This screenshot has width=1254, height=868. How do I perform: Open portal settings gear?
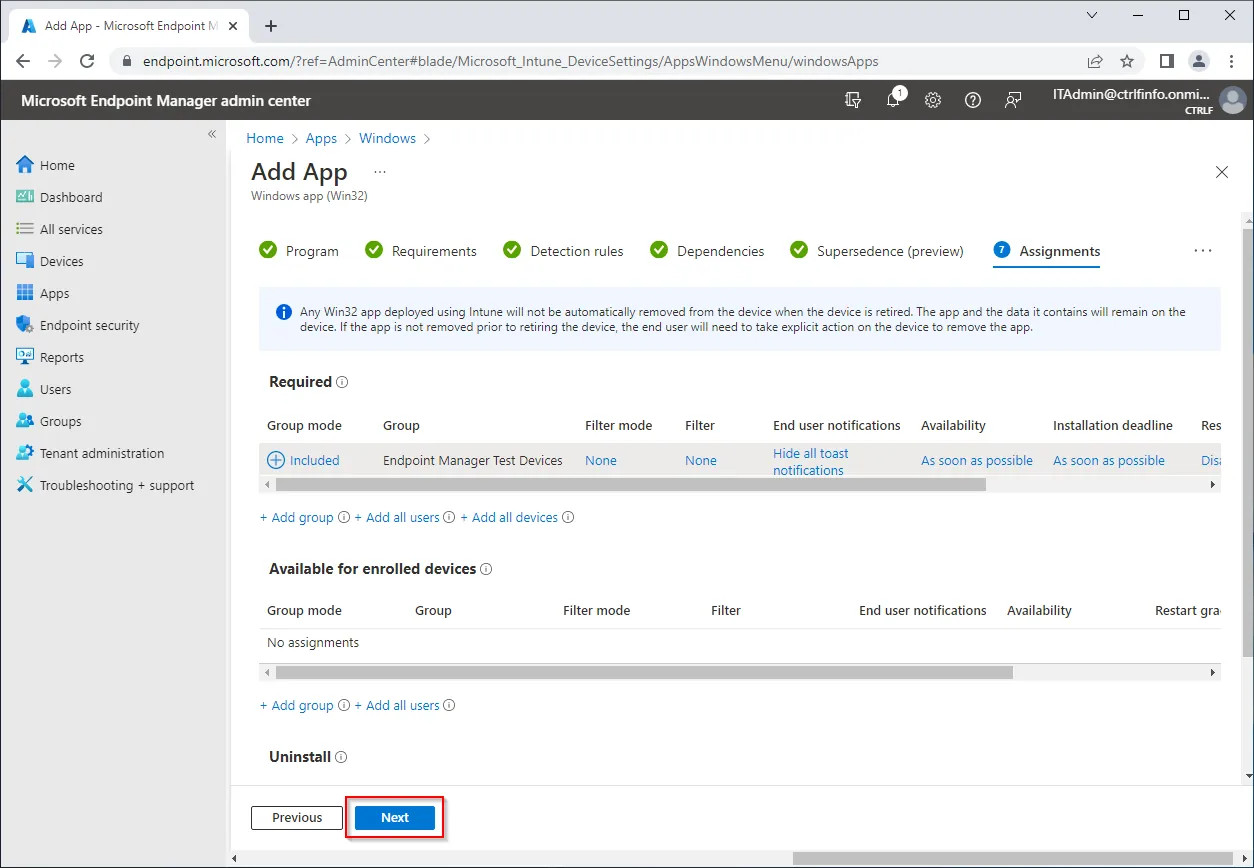tap(933, 100)
